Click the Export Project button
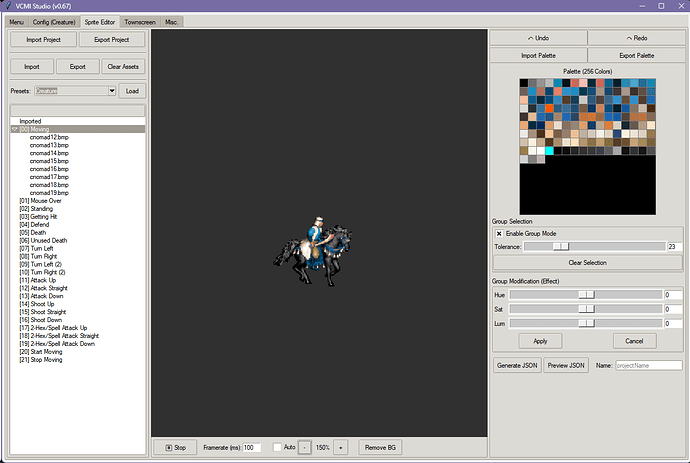Viewport: 690px width, 463px height. click(112, 40)
